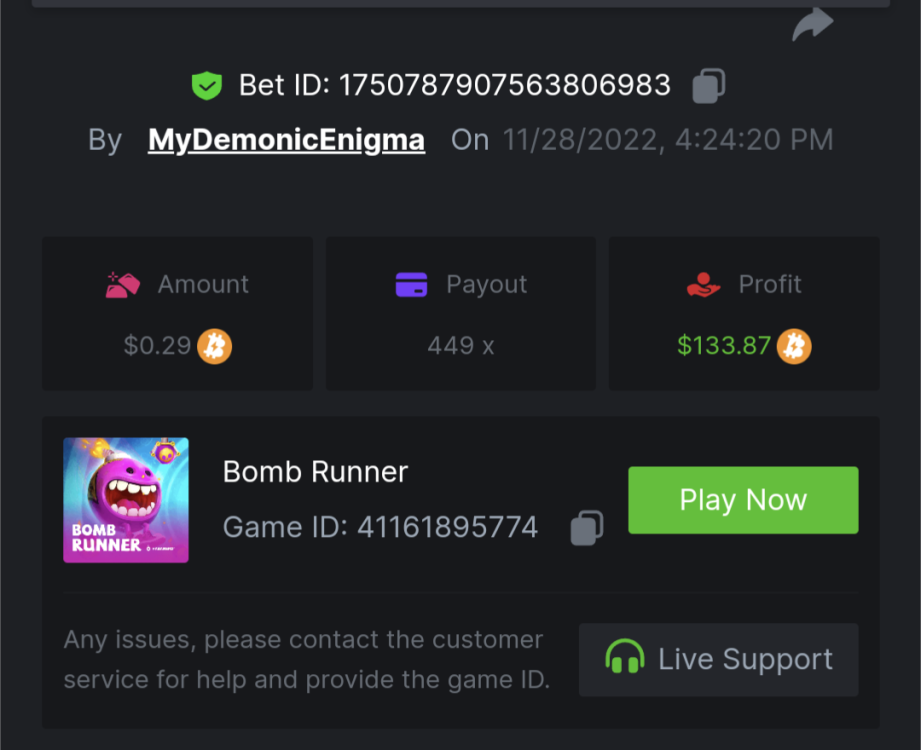This screenshot has width=921, height=750.
Task: Click the 449 x payout multiplier
Action: (459, 346)
